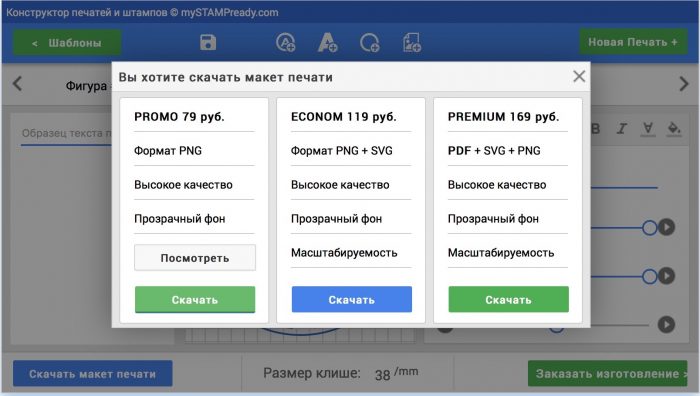The image size is (700, 396).
Task: Open the Шаблоны templates button
Action: [67, 43]
